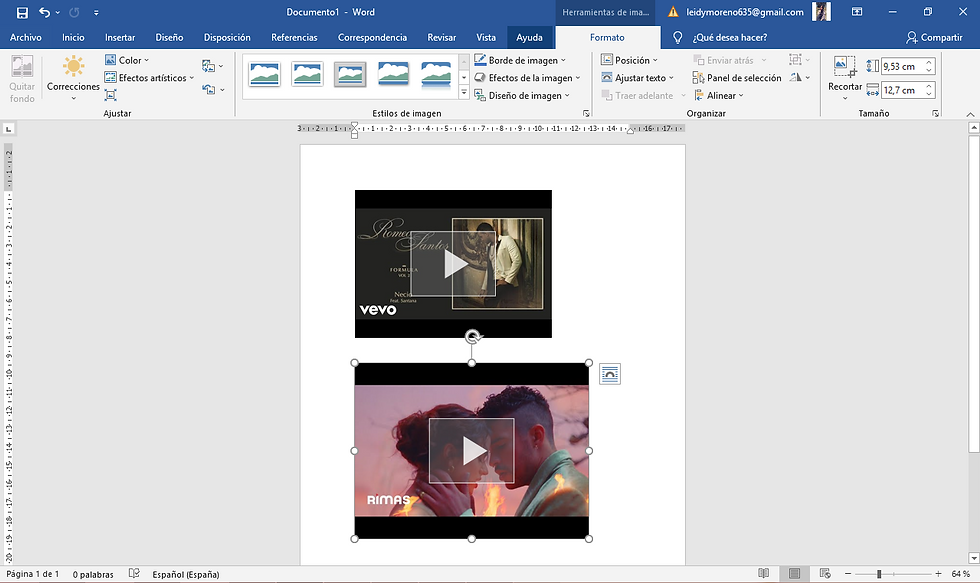Viewport: 980px width, 583px height.
Task: Click the play button on Vevo video
Action: click(x=454, y=264)
